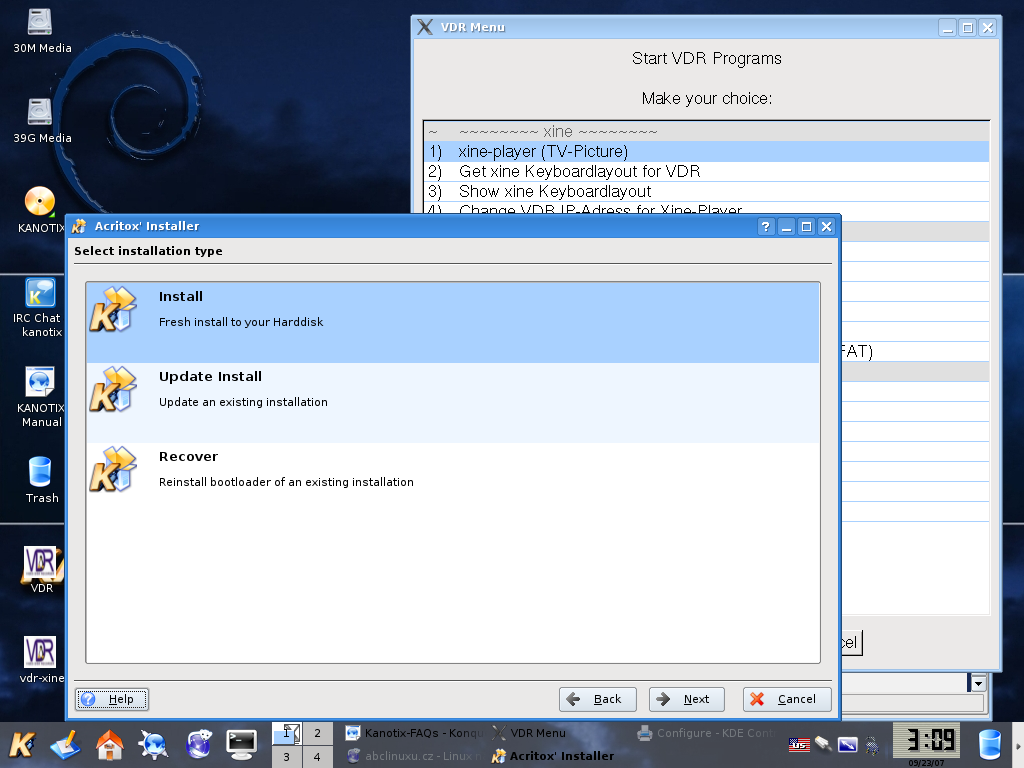Open the KANOTIX Manual desktop icon
This screenshot has height=768, width=1024.
tap(39, 397)
